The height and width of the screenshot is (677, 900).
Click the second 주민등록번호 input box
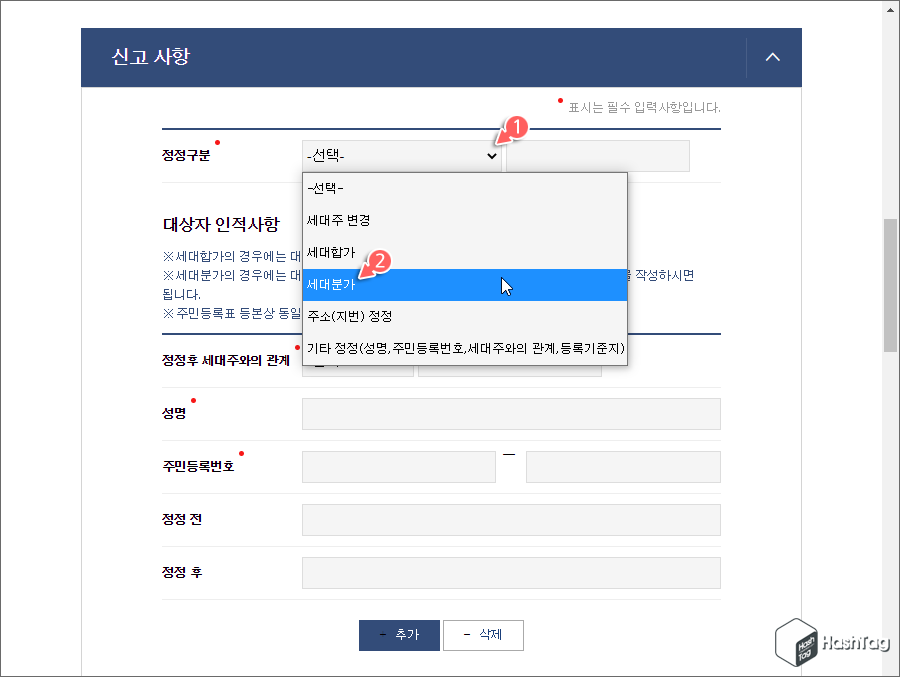[623, 466]
